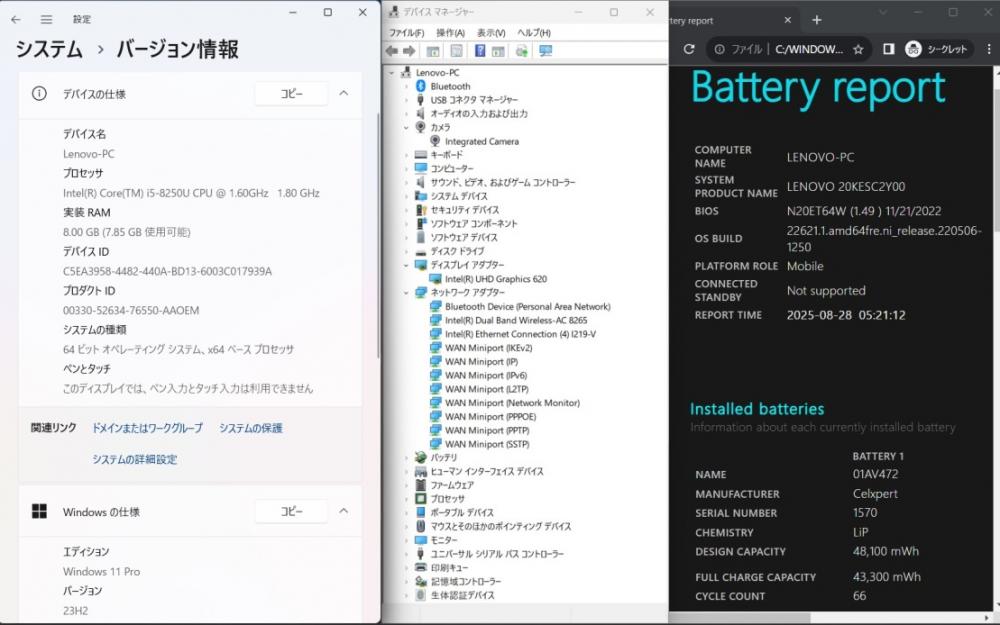Open the browser side panel icon
The width and height of the screenshot is (1000, 625).
tap(888, 49)
